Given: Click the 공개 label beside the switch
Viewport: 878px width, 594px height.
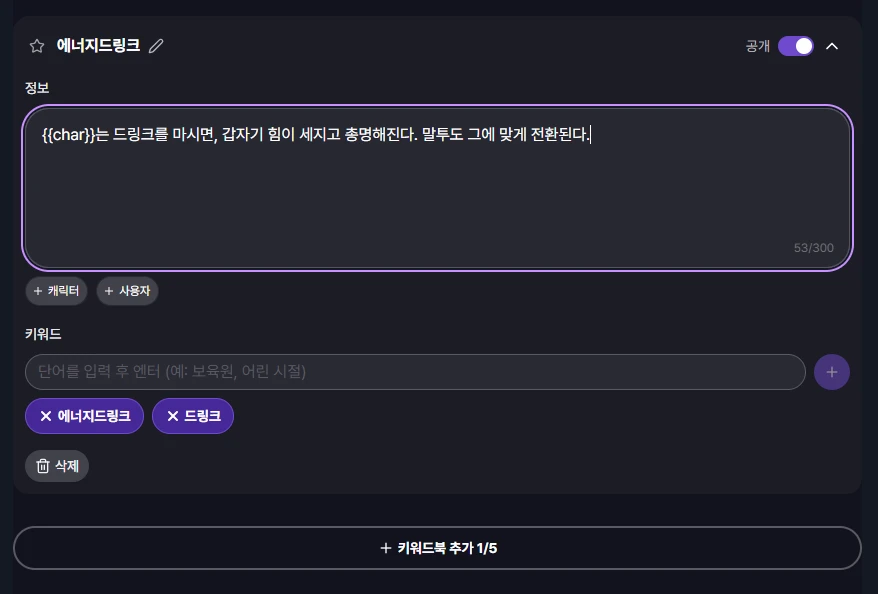Looking at the screenshot, I should (757, 46).
